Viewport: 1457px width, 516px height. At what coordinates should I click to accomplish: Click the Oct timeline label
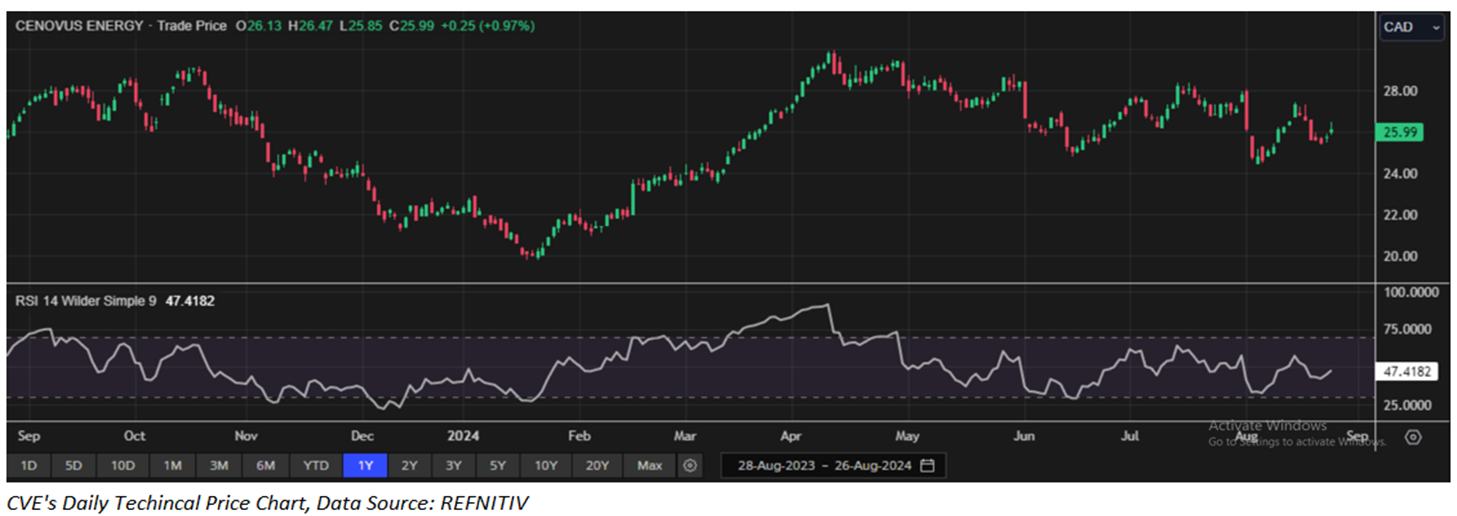[x=134, y=436]
